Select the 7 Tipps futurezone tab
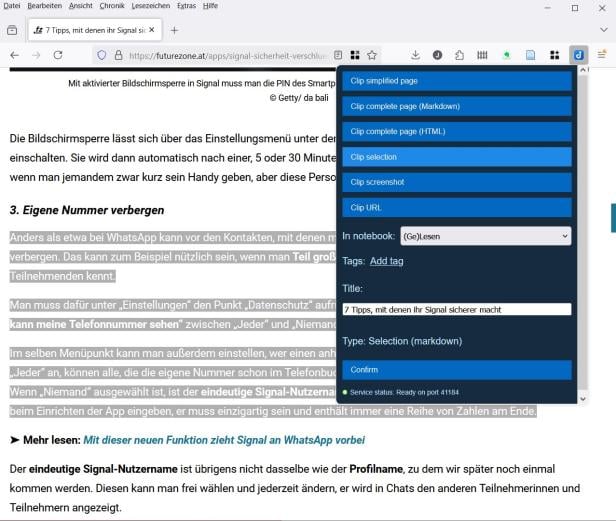The image size is (616, 521). (x=95, y=30)
